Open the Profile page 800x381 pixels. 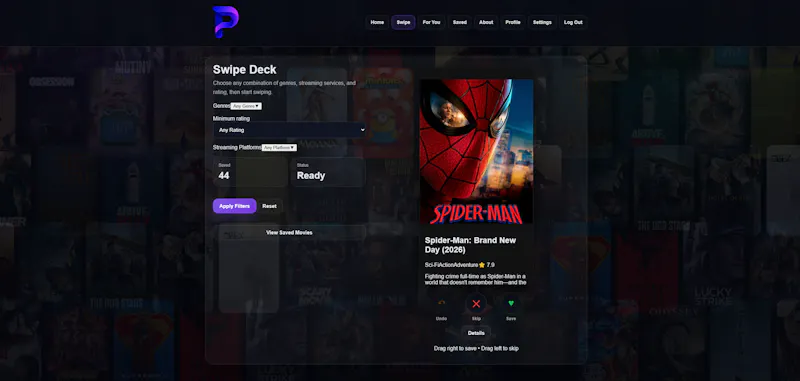(x=513, y=22)
